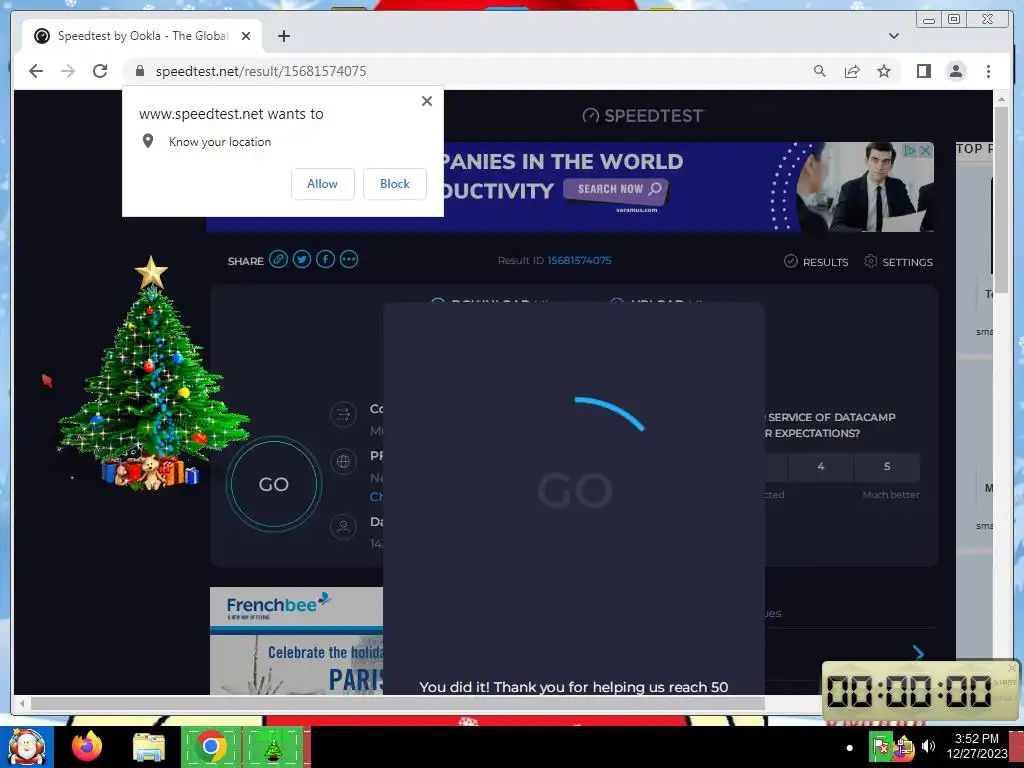Screen dimensions: 1024x768
Task: Open Chrome profile avatar
Action: (956, 71)
